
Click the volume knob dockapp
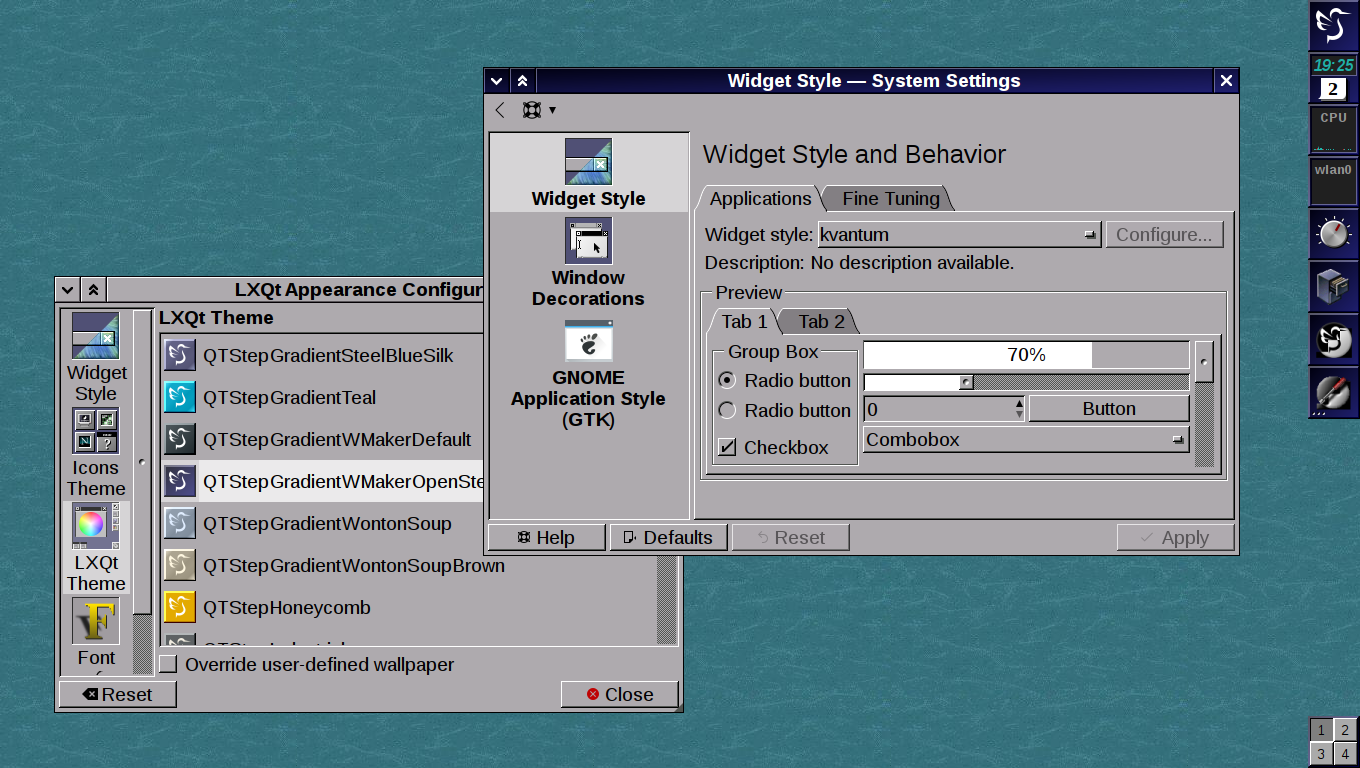(1334, 234)
